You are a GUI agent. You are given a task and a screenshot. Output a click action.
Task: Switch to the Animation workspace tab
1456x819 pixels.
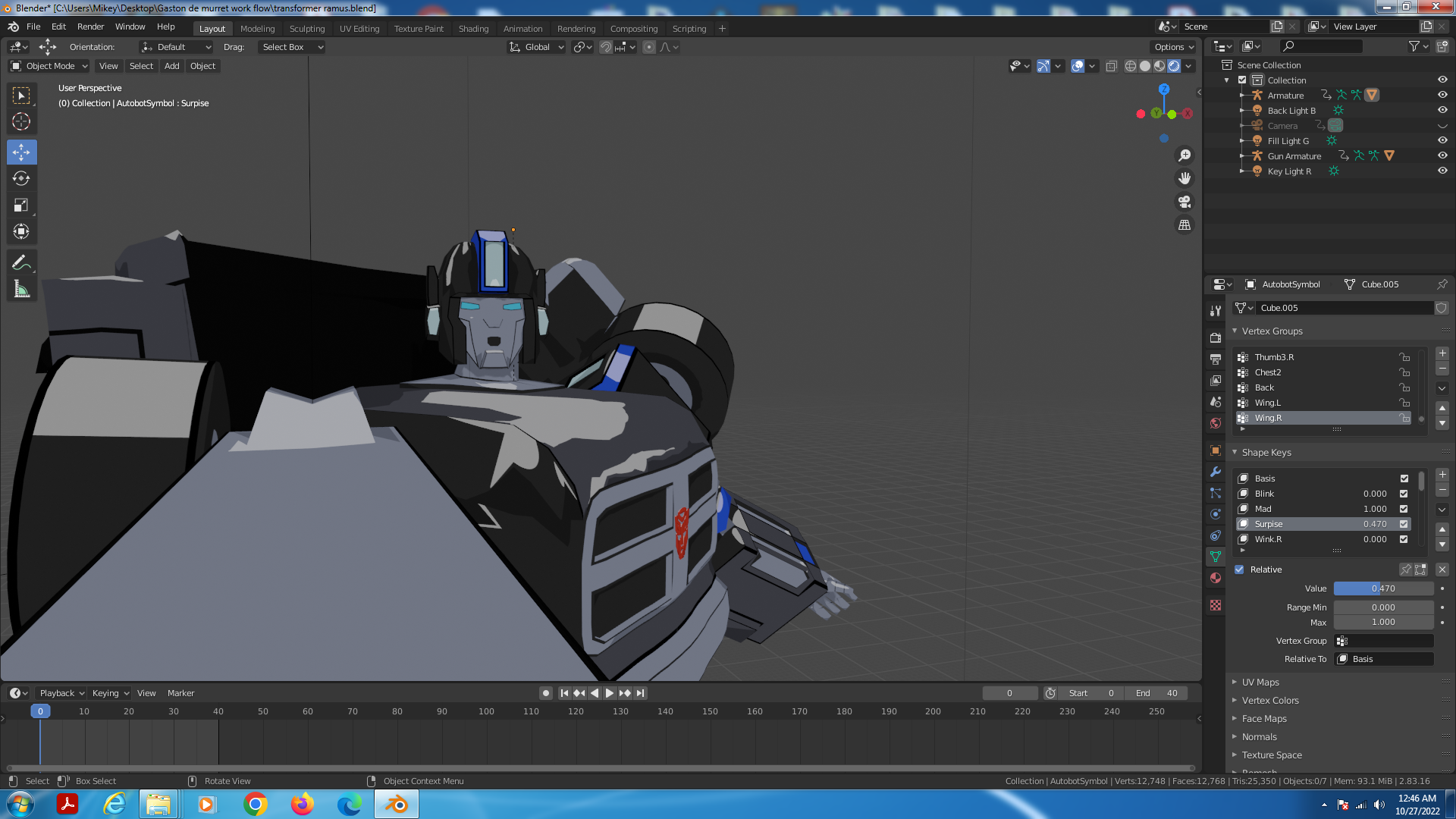pyautogui.click(x=522, y=29)
